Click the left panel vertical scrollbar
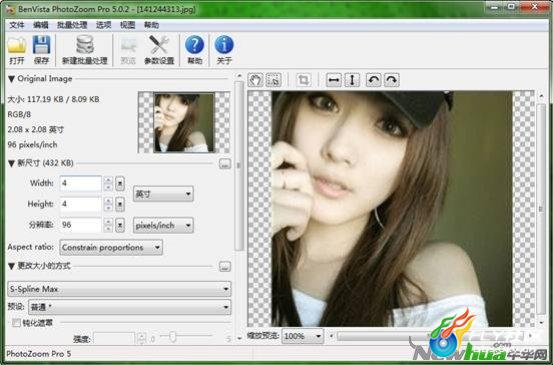Viewport: 553px width, 365px height. click(239, 166)
